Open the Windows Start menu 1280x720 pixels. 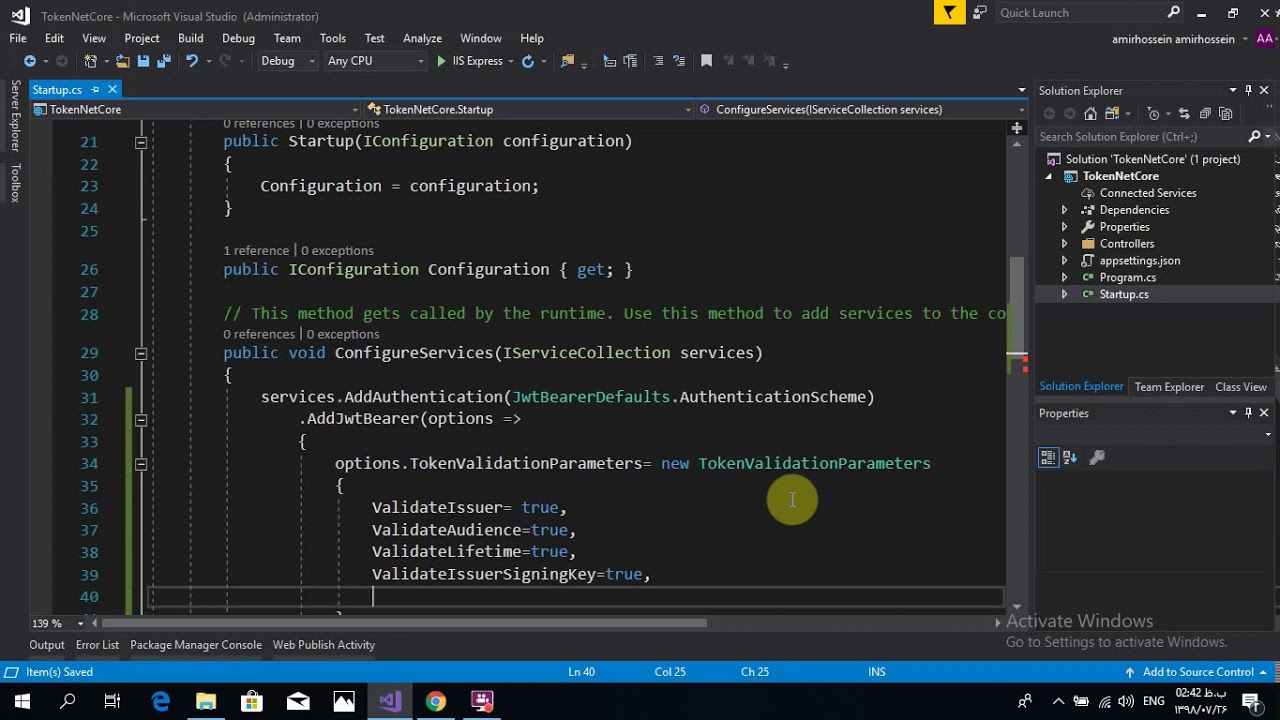click(22, 701)
